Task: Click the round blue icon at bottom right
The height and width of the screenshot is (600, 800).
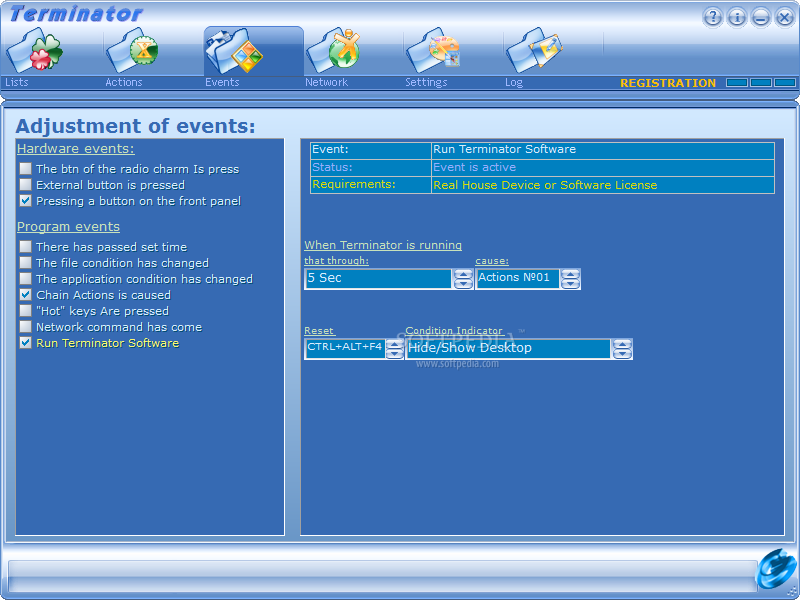Action: point(776,569)
